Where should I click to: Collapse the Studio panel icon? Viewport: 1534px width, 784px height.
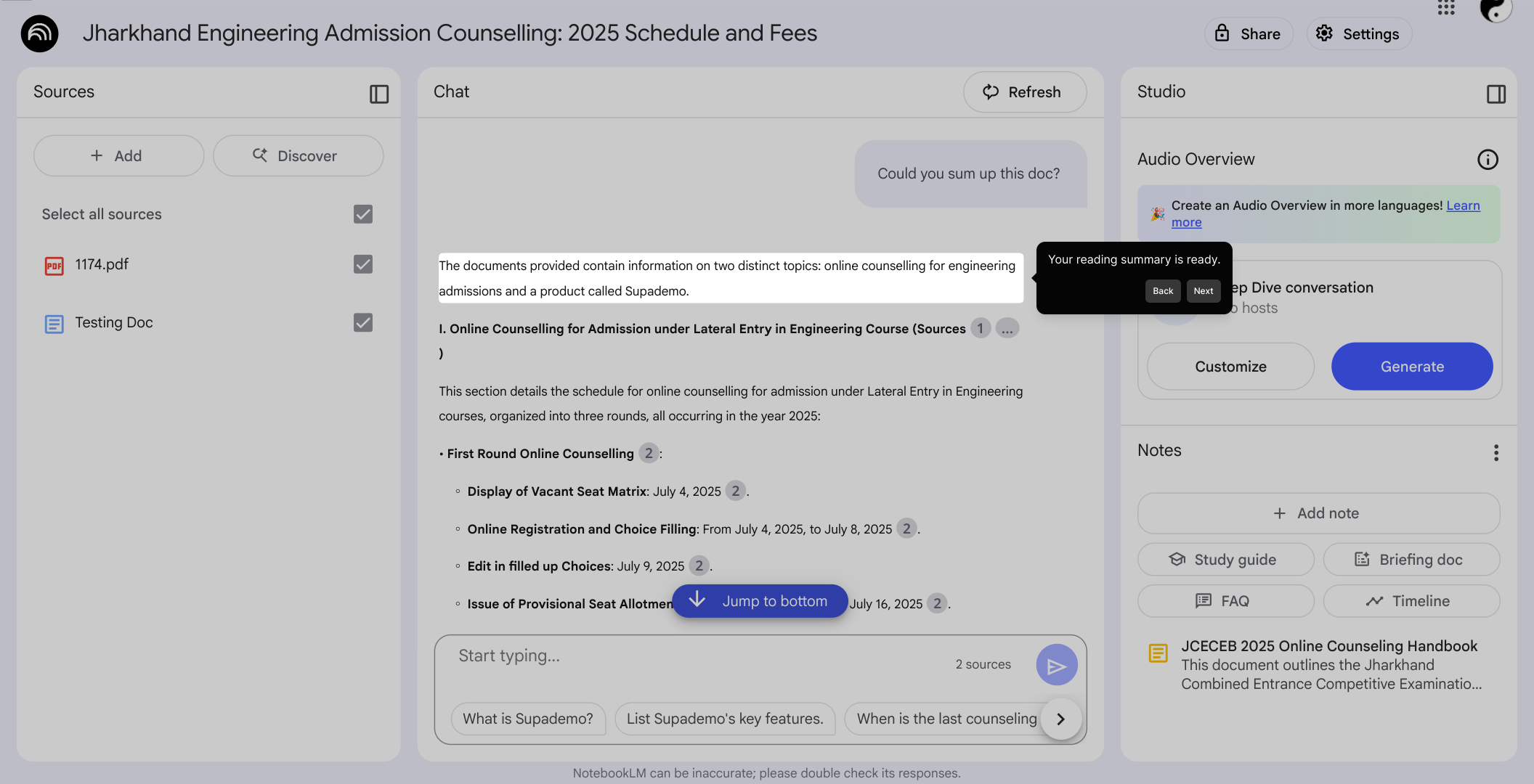click(1496, 94)
